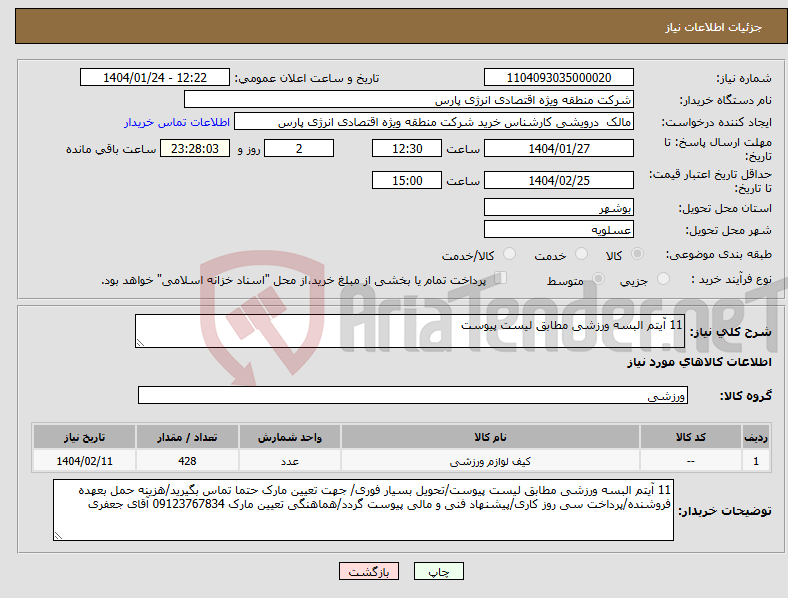
Task: Click the تعداد / مقدار column header
Action: [x=187, y=437]
